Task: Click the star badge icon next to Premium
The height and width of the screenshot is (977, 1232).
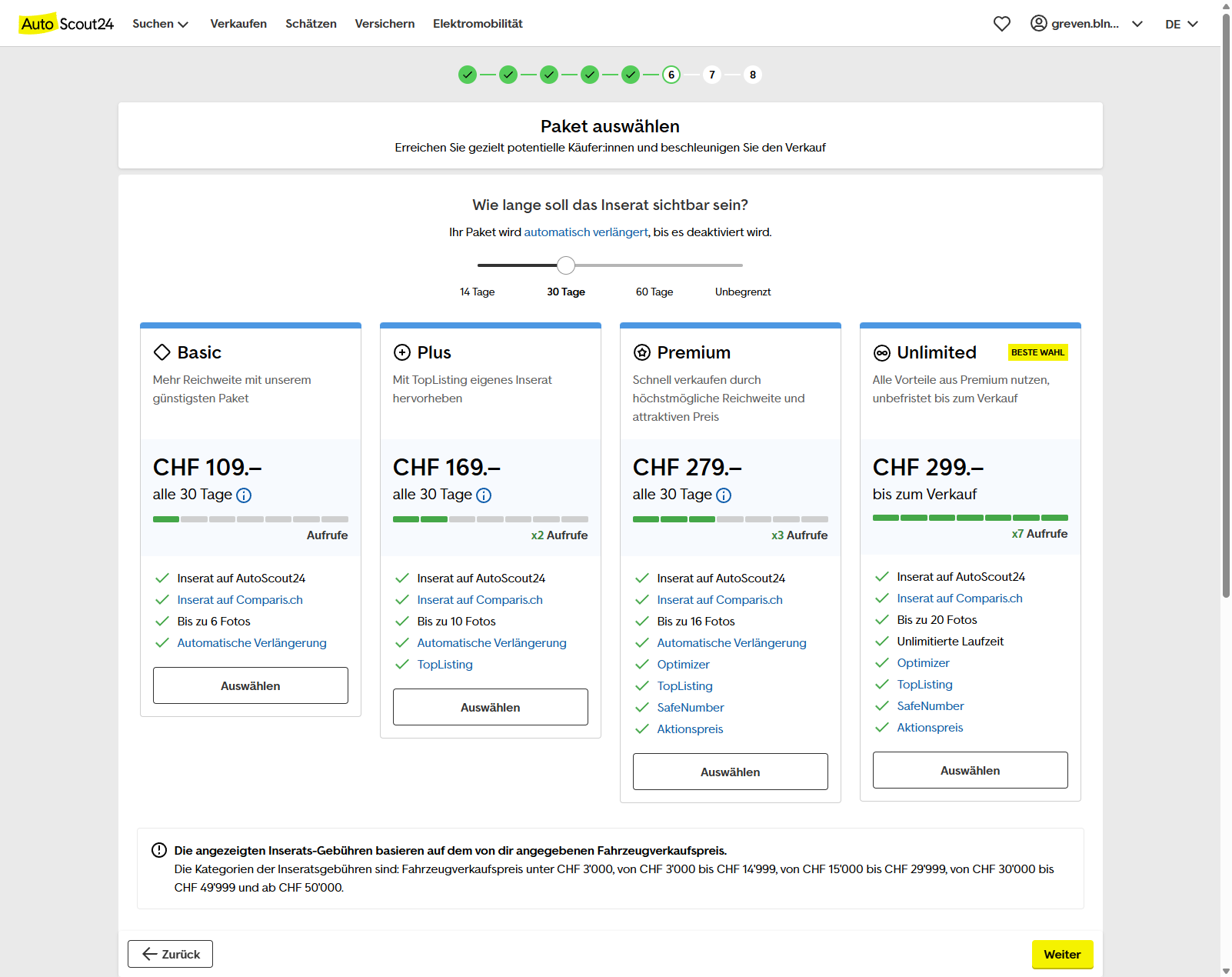Action: [x=641, y=352]
